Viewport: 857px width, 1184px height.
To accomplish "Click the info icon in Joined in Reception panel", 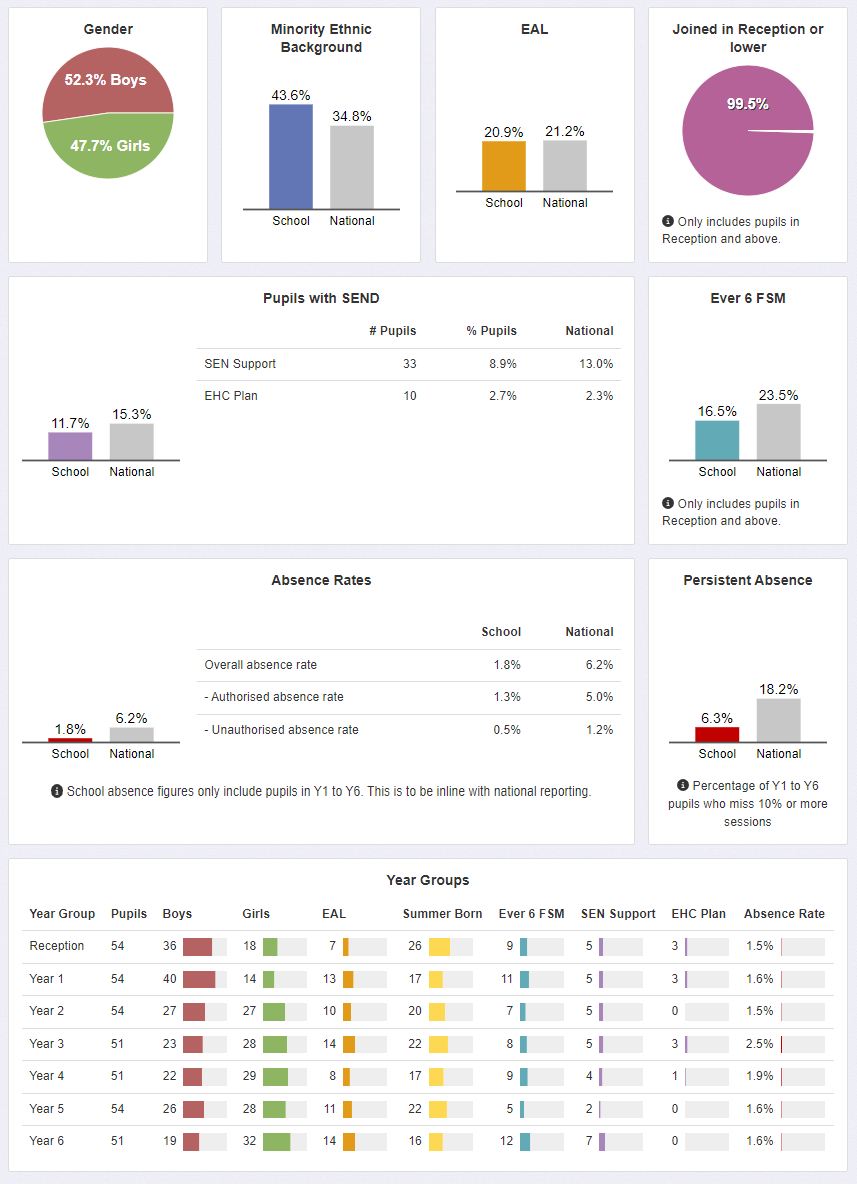I will coord(667,222).
